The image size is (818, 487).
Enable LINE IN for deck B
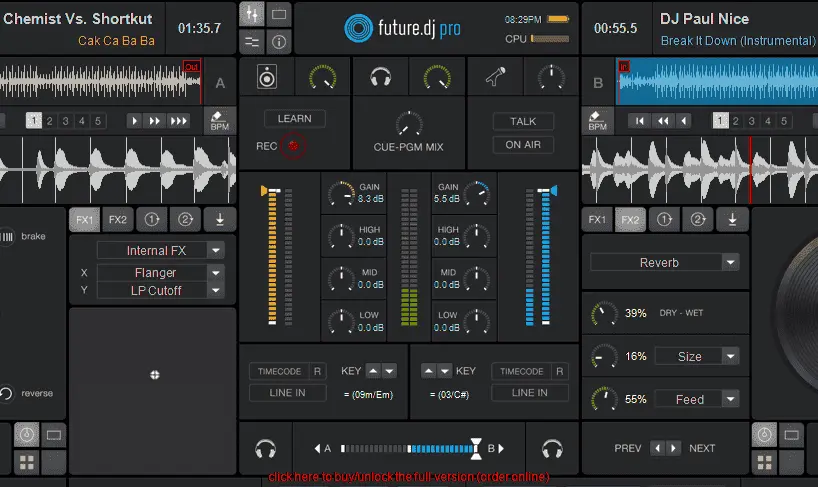point(530,393)
